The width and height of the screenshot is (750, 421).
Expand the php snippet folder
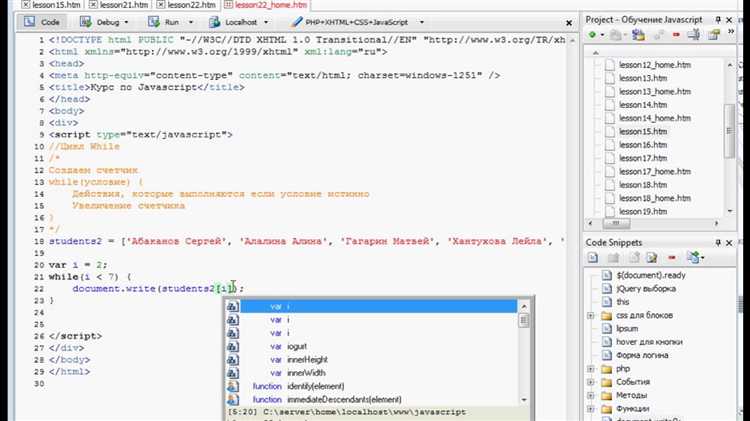pos(591,369)
